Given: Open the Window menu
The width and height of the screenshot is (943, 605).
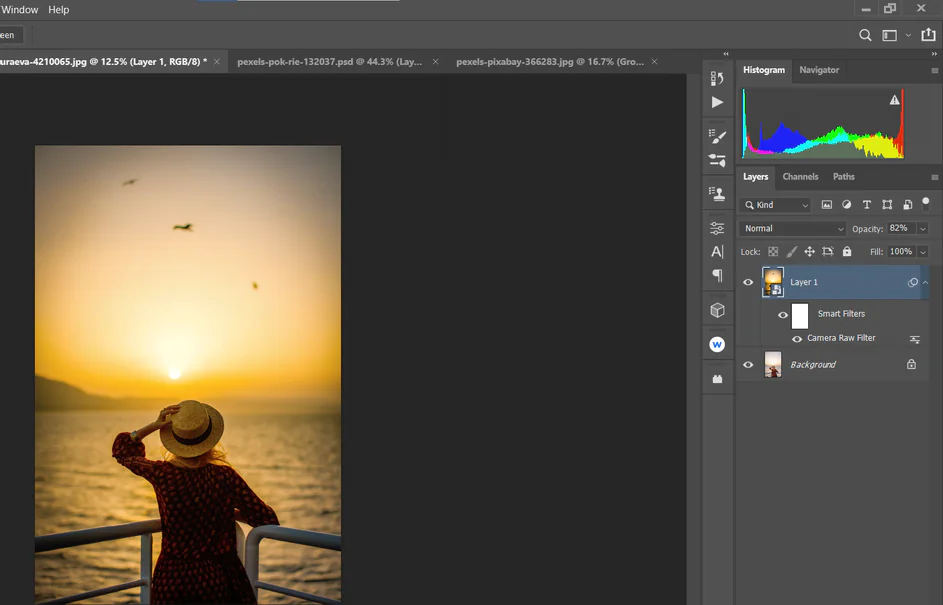Looking at the screenshot, I should click(19, 10).
